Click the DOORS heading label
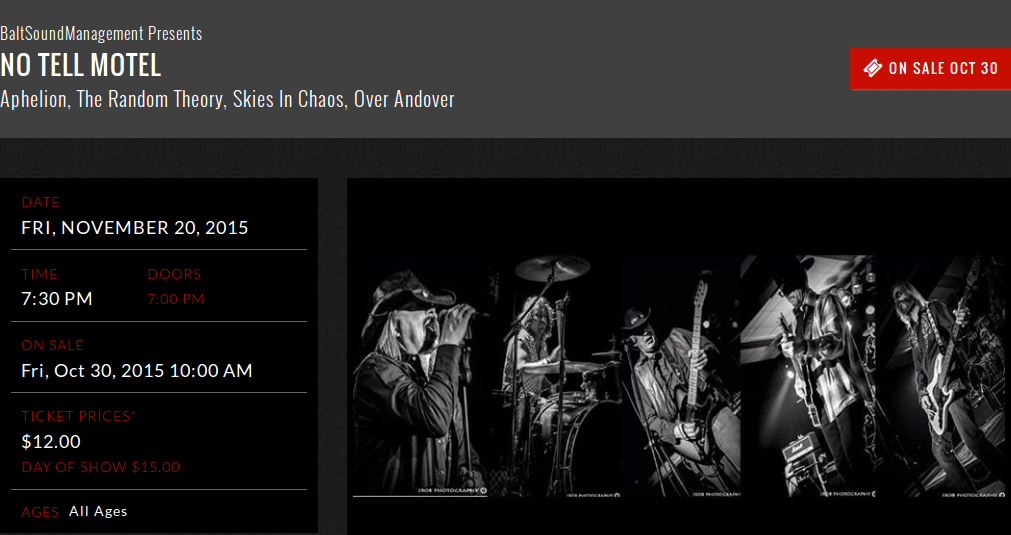Screen dimensions: 1011x535 point(175,274)
